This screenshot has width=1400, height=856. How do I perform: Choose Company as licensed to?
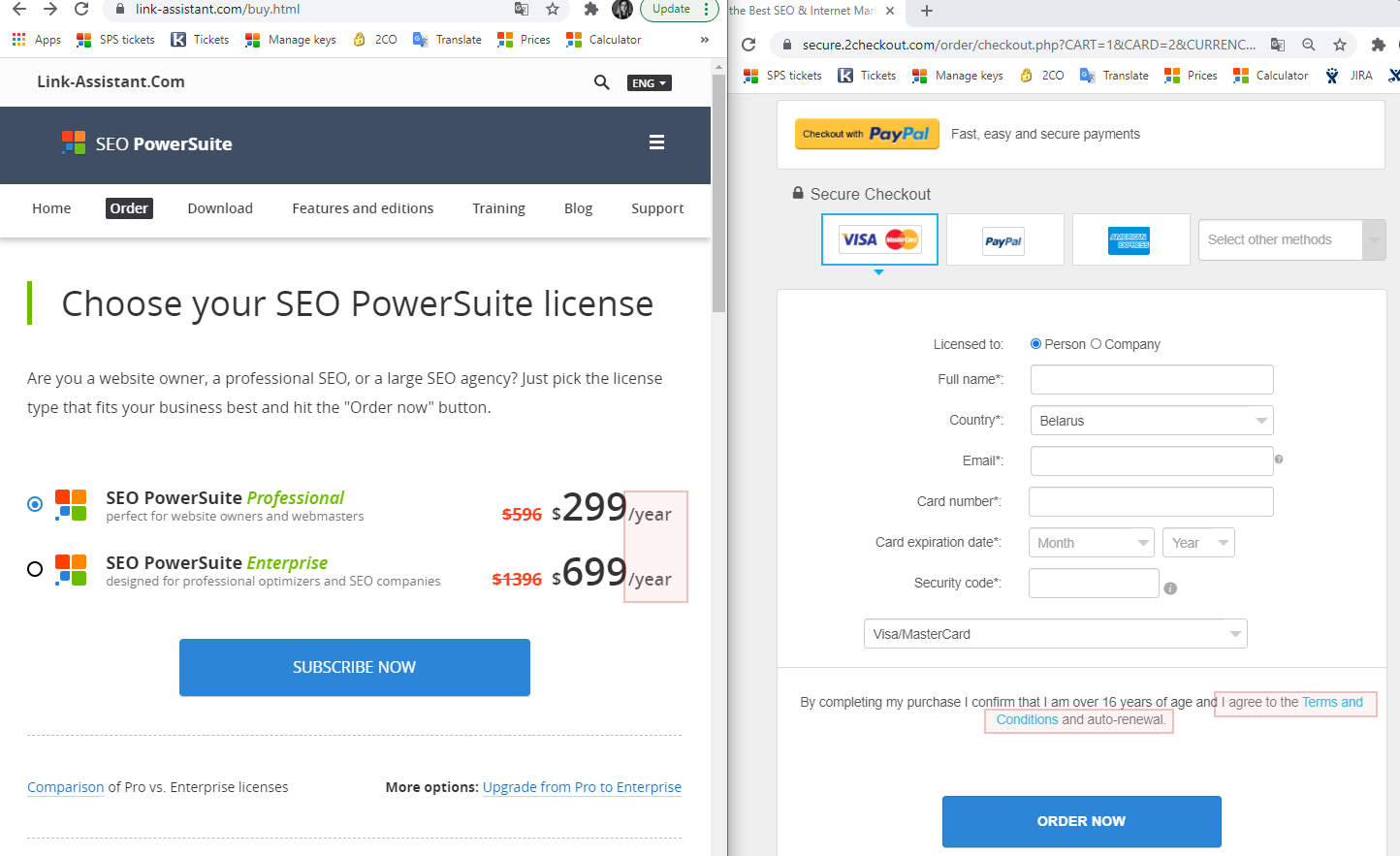(1097, 343)
